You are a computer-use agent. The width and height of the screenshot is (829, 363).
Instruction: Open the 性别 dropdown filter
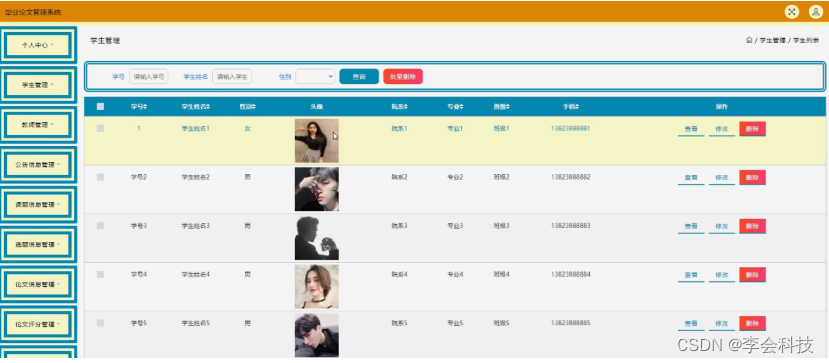click(315, 77)
